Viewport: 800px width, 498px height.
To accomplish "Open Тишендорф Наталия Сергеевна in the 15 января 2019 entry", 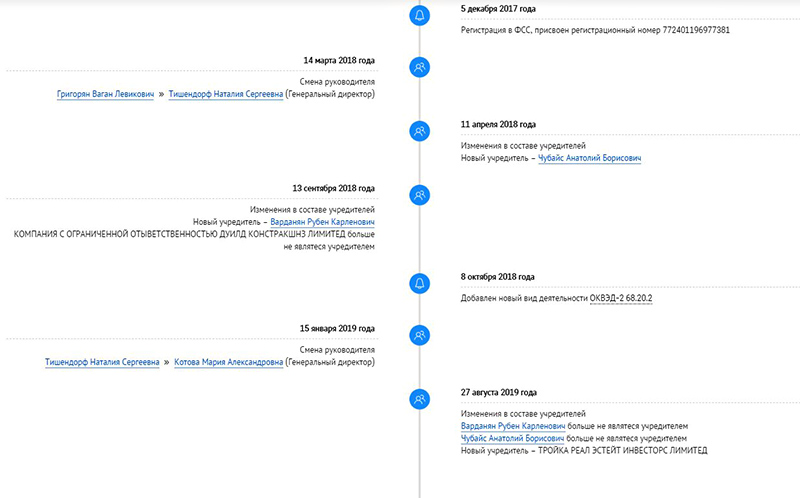I will (x=102, y=362).
